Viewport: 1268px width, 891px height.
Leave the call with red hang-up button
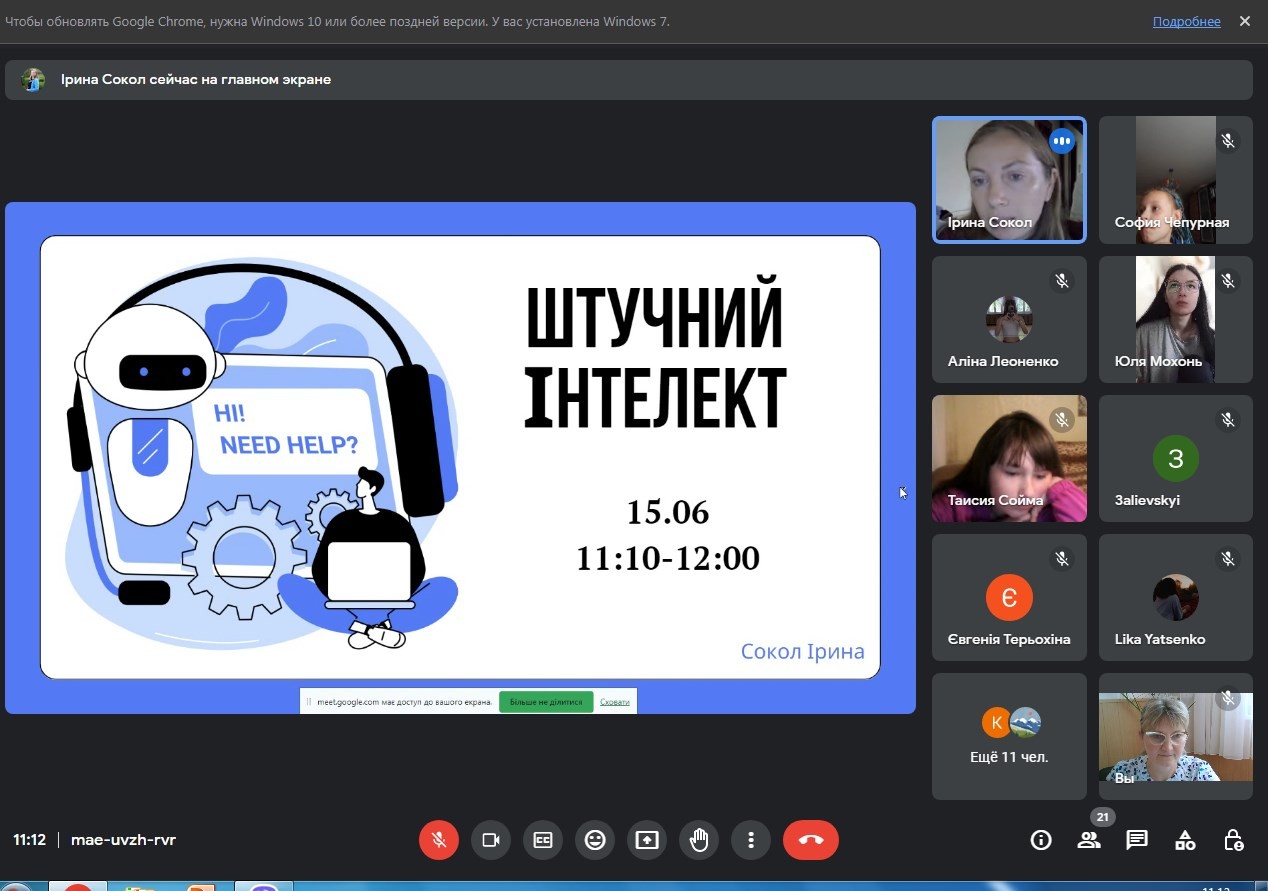[810, 840]
